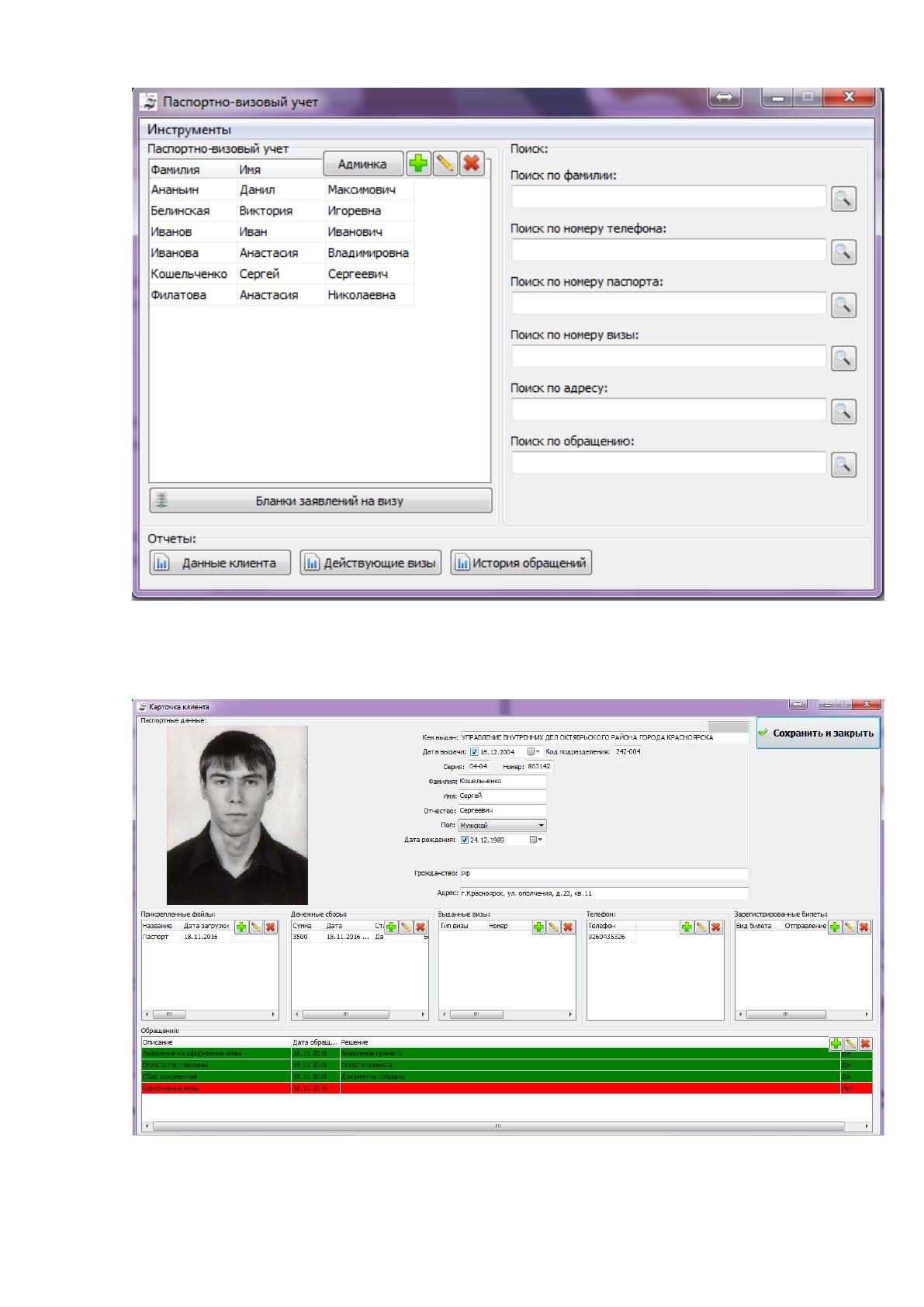This screenshot has height=1307, width=924.
Task: Toggle the Дата рождения date checkbox
Action: pyautogui.click(x=465, y=840)
